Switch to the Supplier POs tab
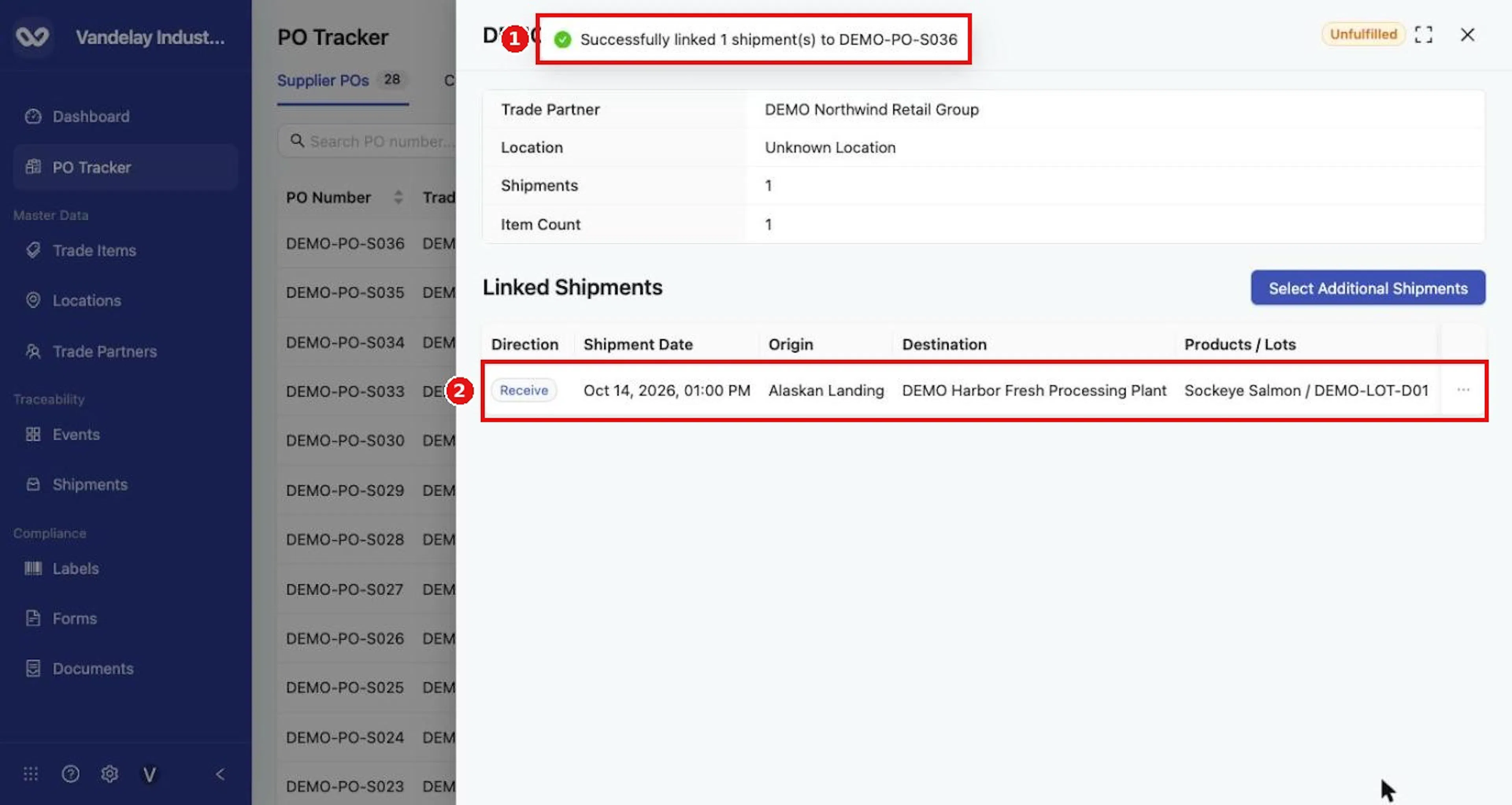 click(343, 80)
